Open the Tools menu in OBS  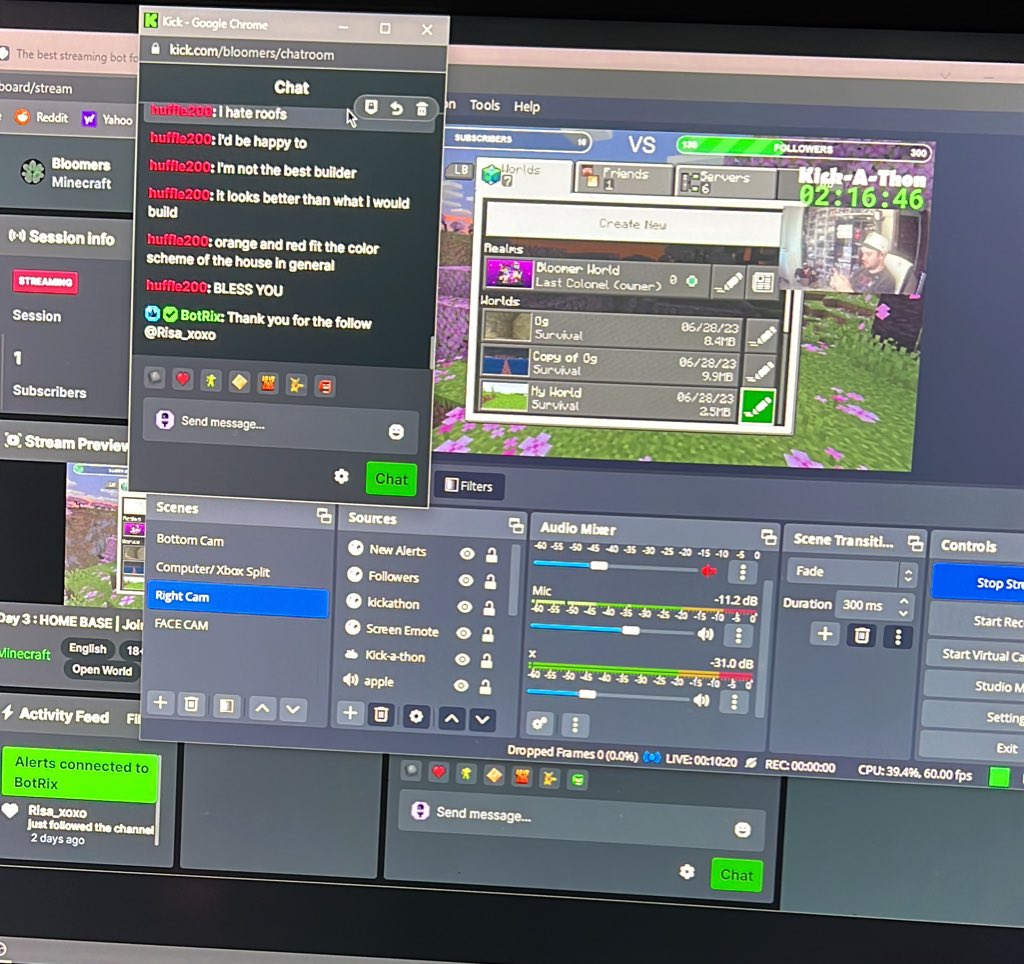point(485,105)
